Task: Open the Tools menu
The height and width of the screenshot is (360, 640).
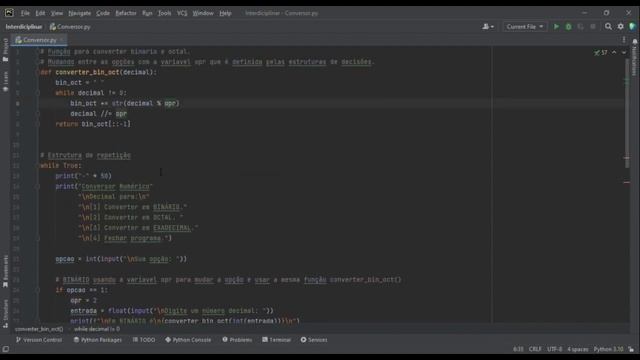Action: [x=164, y=13]
